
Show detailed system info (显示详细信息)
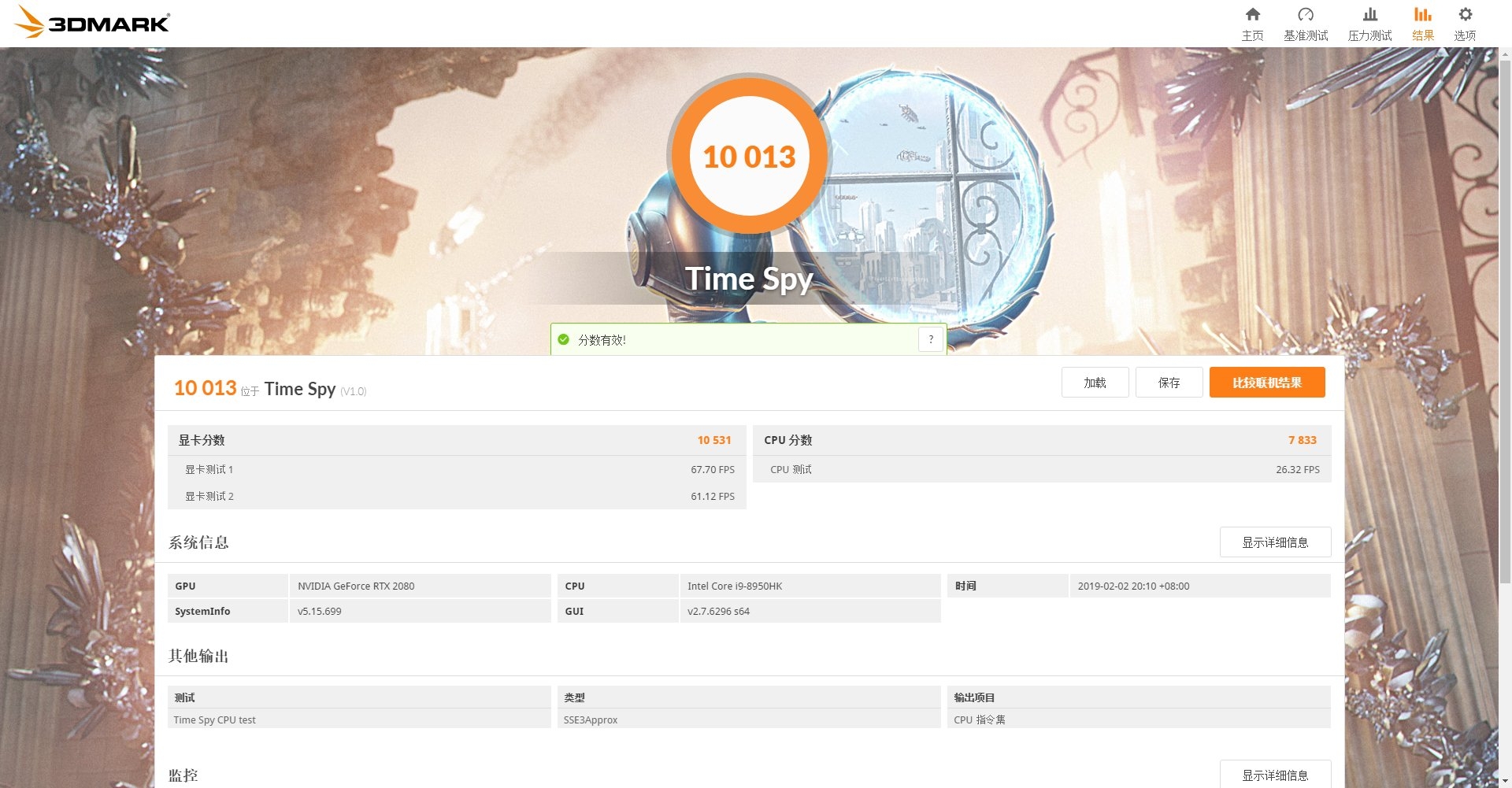pos(1275,542)
